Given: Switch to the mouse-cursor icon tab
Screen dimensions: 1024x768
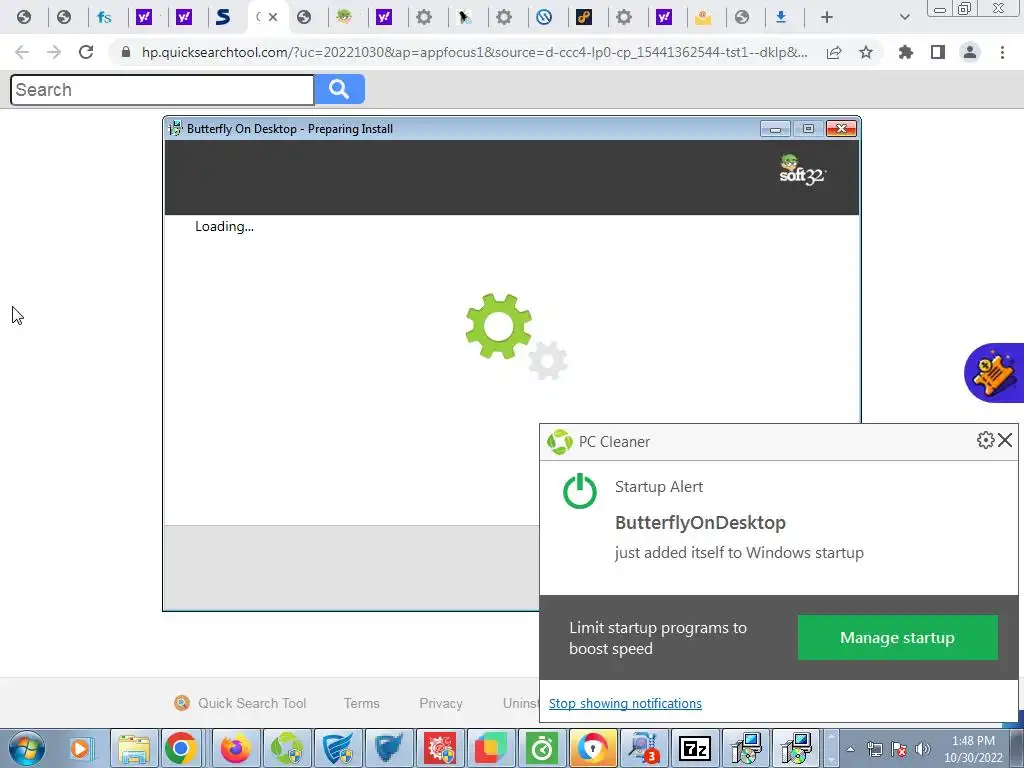Looking at the screenshot, I should 464,17.
